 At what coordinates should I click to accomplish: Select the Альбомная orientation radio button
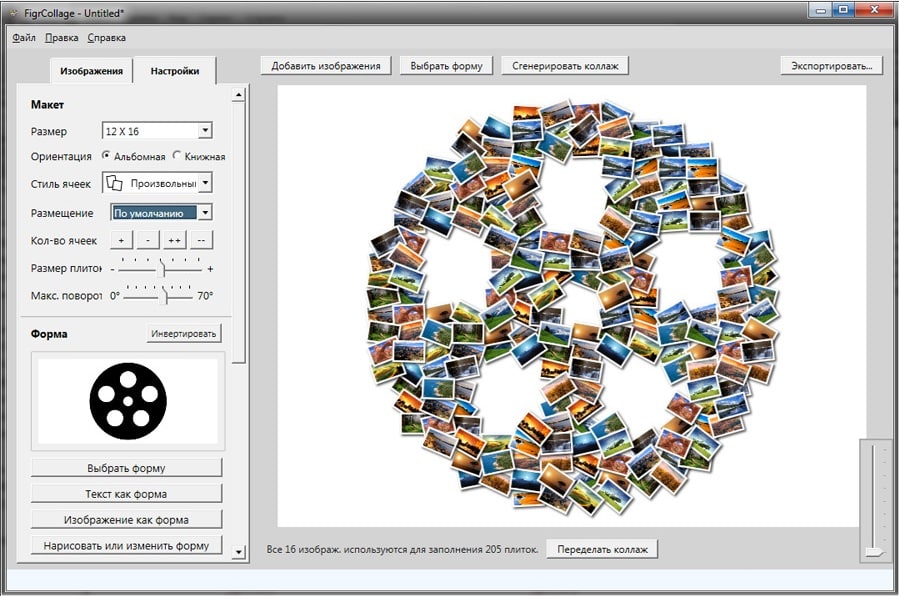tap(106, 156)
